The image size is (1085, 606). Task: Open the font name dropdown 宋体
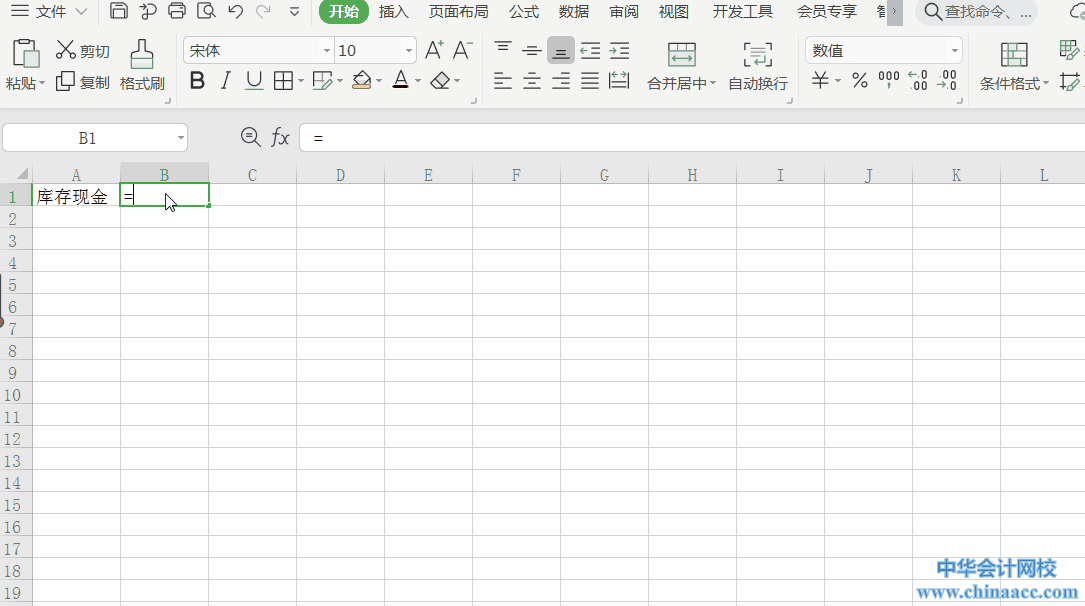pyautogui.click(x=327, y=50)
